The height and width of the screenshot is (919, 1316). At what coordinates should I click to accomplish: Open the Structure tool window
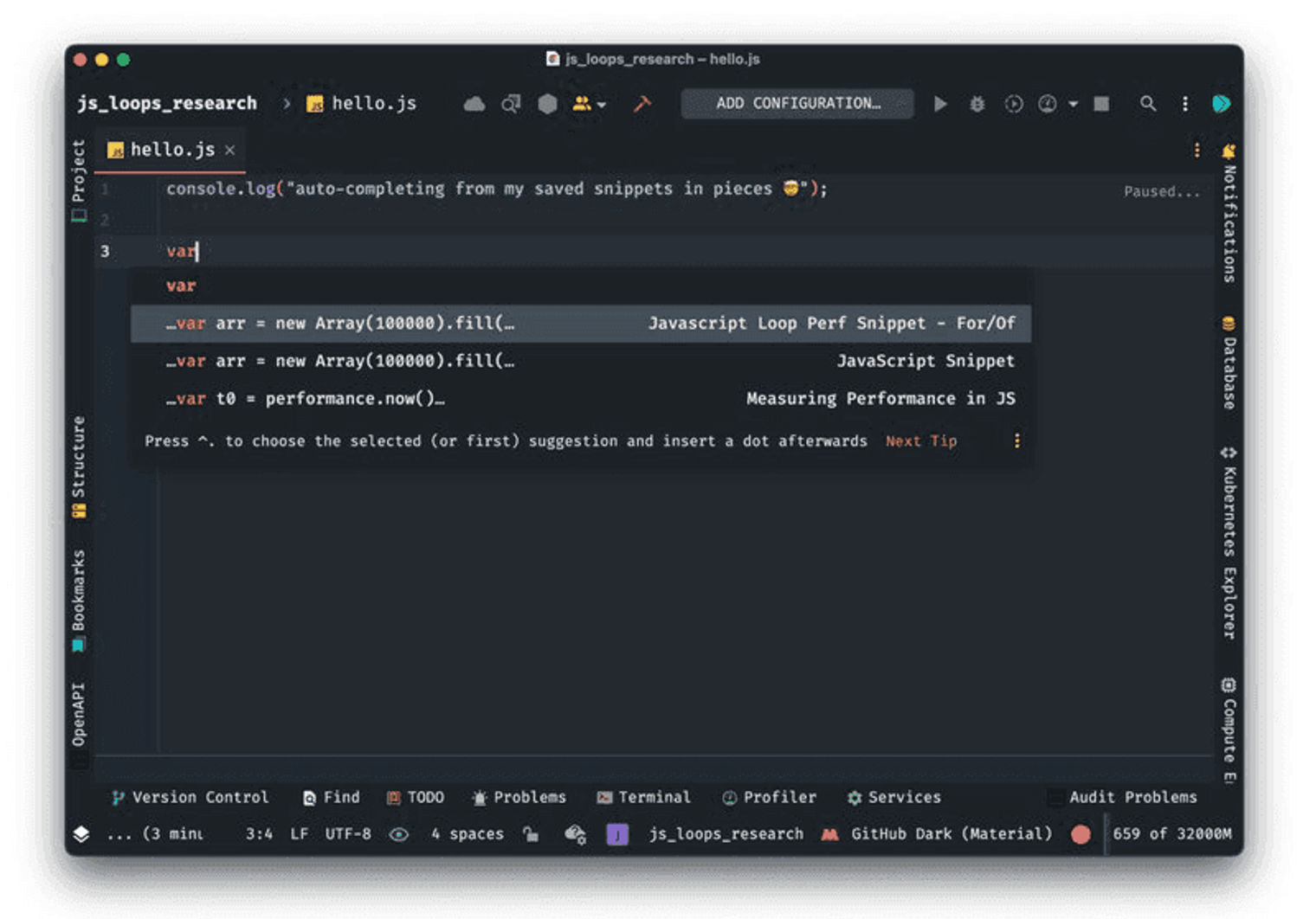(x=79, y=466)
